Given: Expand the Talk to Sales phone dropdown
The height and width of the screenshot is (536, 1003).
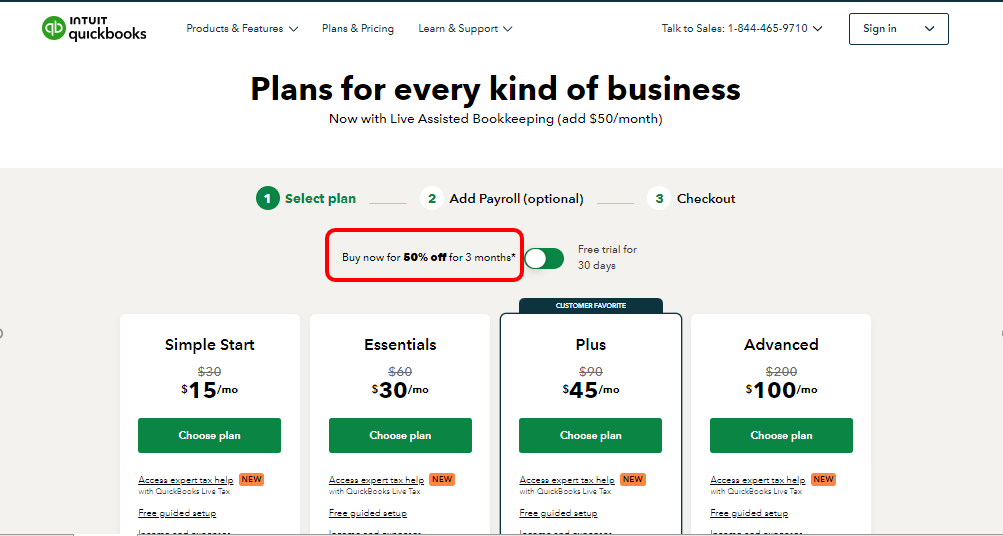Looking at the screenshot, I should click(x=742, y=29).
